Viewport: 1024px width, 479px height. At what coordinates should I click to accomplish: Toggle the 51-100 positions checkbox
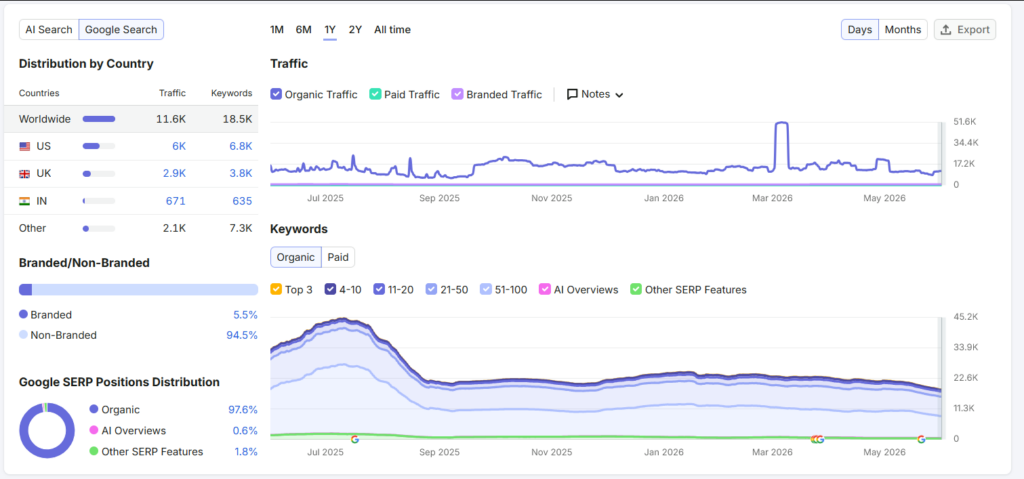[x=485, y=289]
